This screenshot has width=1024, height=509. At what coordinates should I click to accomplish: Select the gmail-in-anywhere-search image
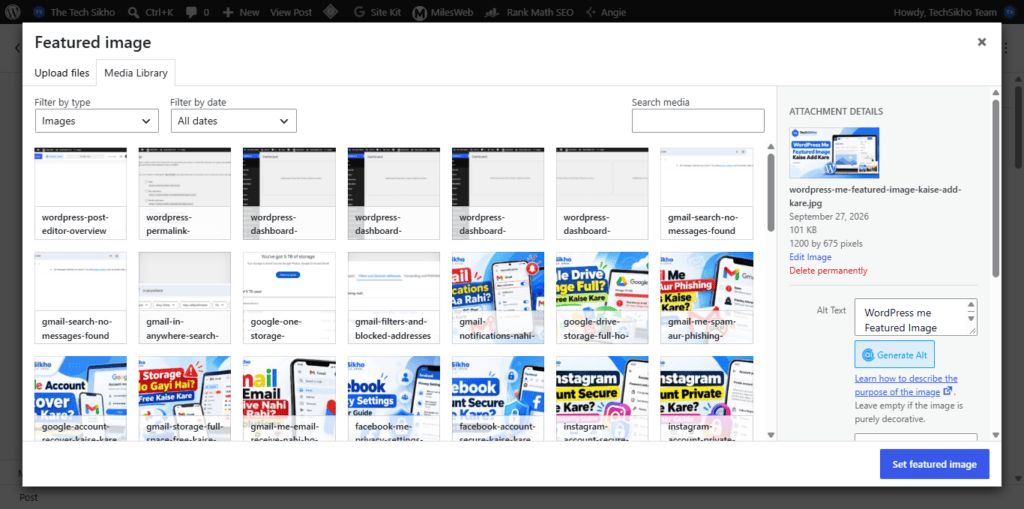point(185,298)
